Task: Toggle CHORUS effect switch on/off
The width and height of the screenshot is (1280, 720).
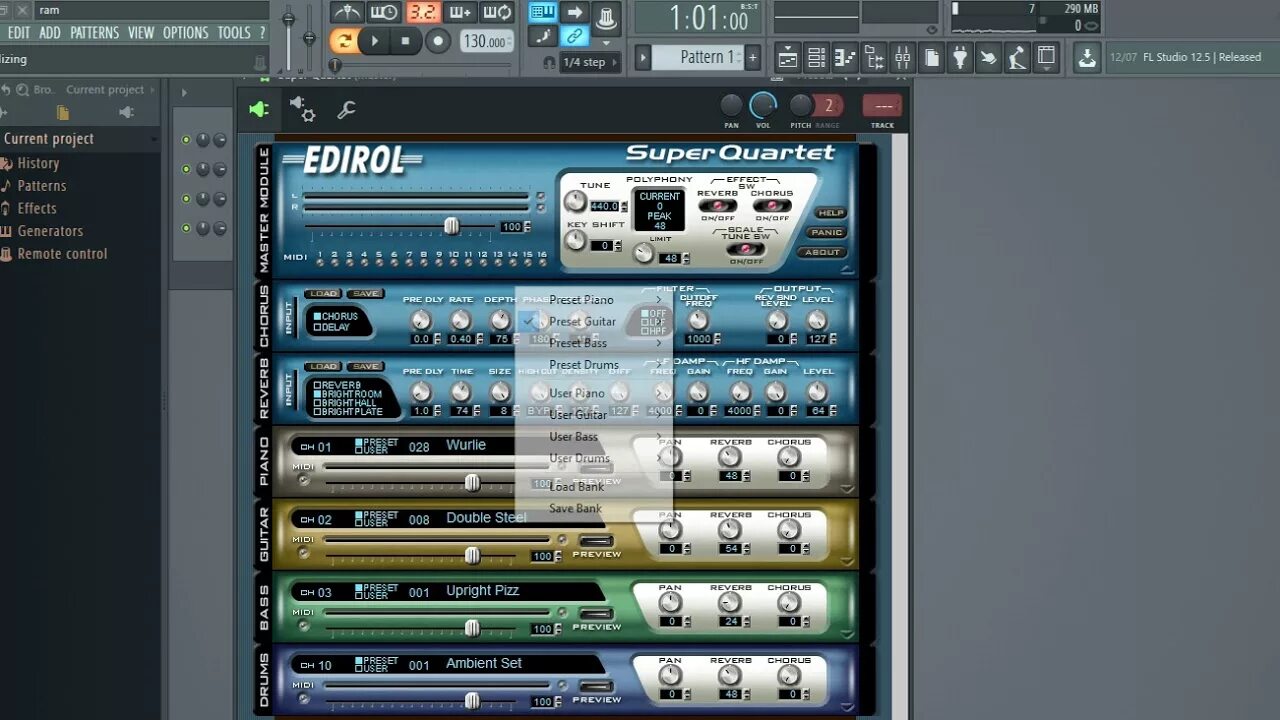Action: 771,206
